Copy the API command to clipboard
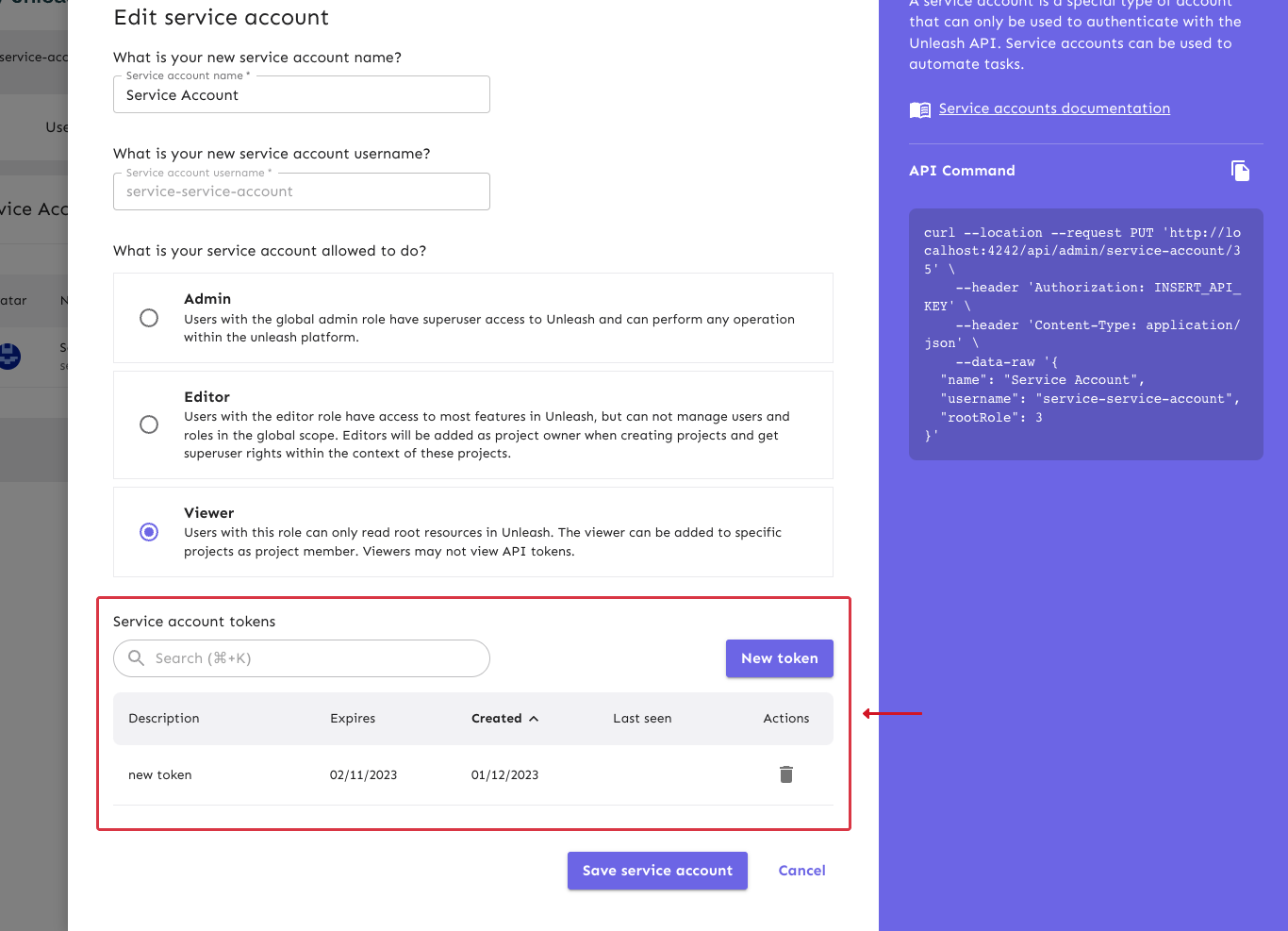This screenshot has height=931, width=1288. (1240, 171)
